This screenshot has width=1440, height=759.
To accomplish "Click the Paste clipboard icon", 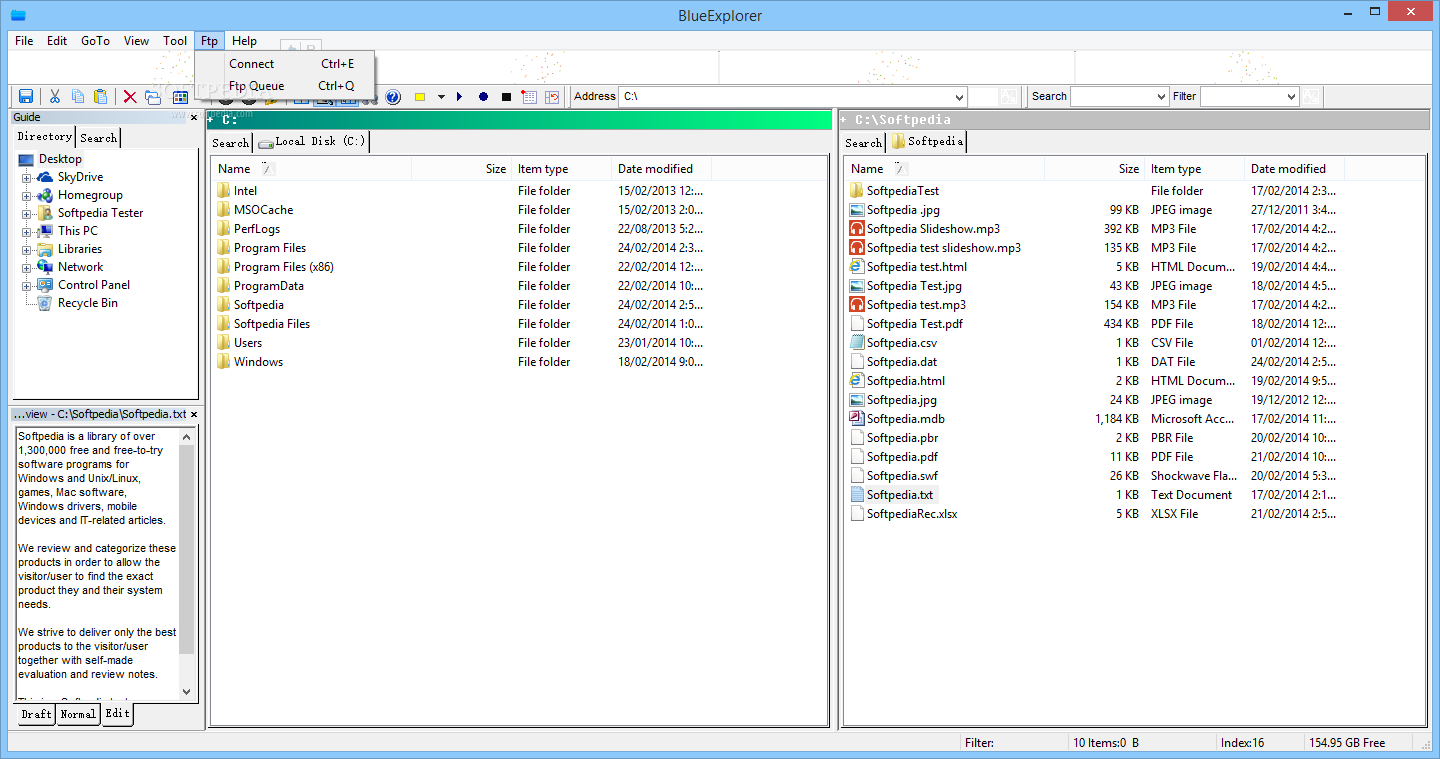I will 101,97.
